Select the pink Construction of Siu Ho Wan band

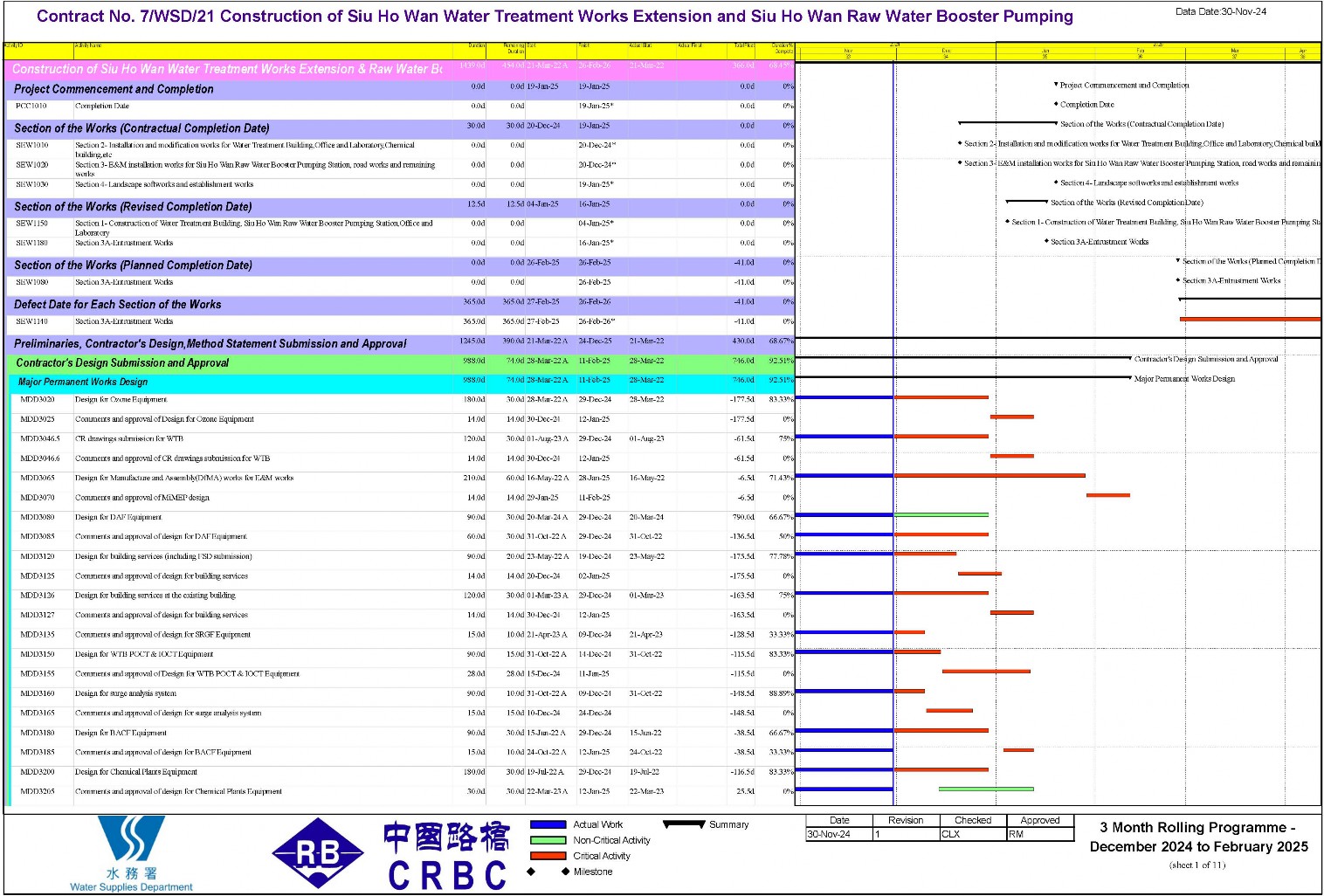pos(401,69)
